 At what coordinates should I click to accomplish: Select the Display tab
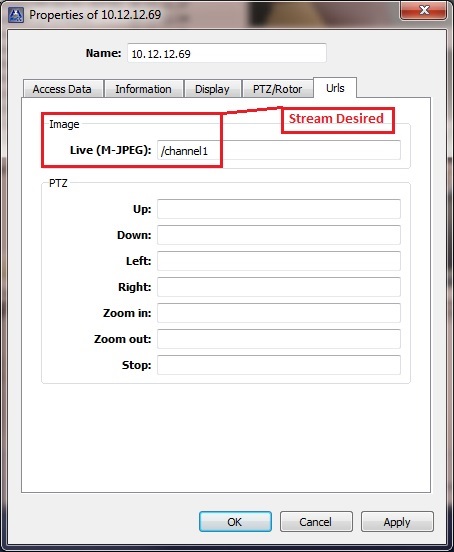(x=213, y=89)
